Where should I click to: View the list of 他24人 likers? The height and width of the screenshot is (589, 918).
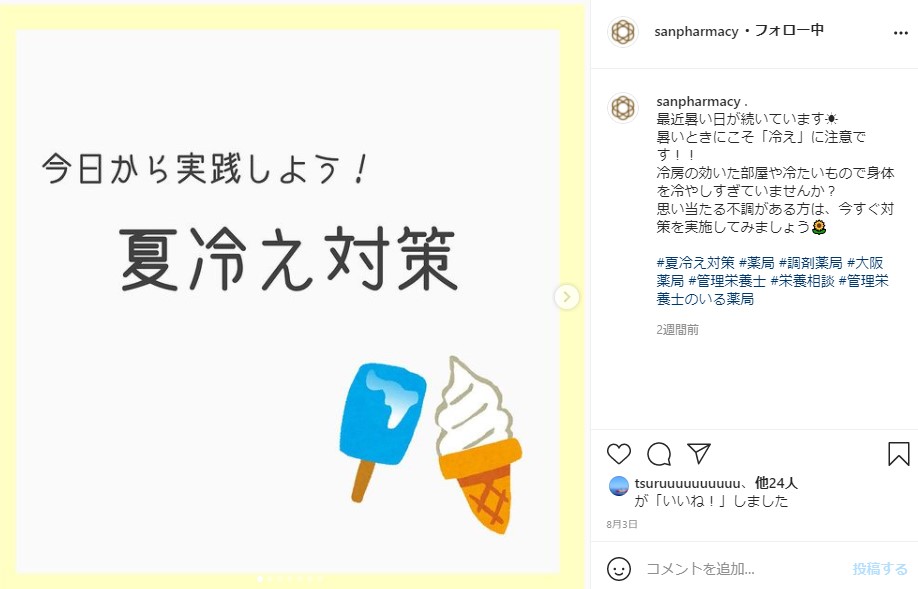776,483
